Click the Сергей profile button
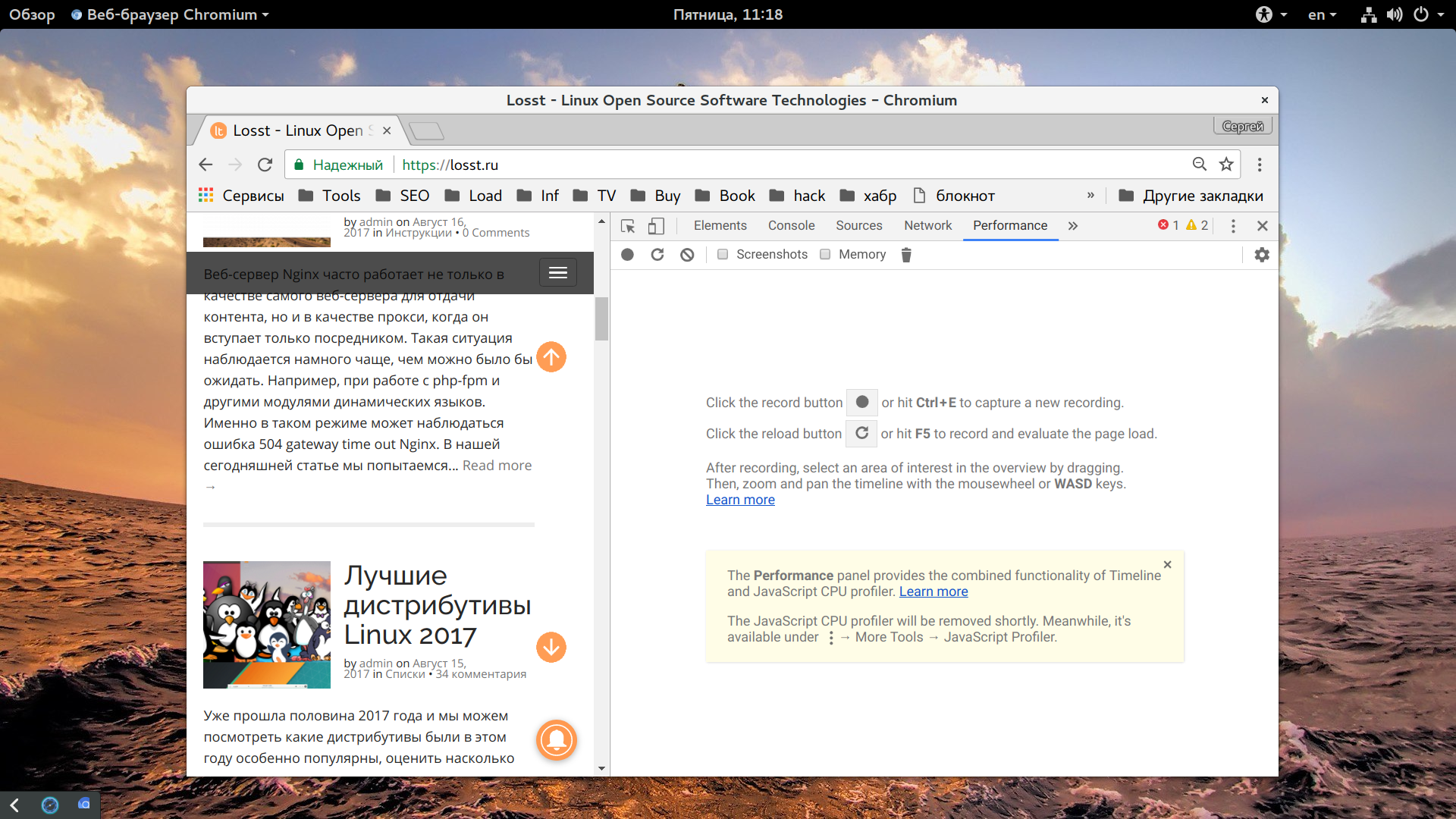 tap(1243, 126)
